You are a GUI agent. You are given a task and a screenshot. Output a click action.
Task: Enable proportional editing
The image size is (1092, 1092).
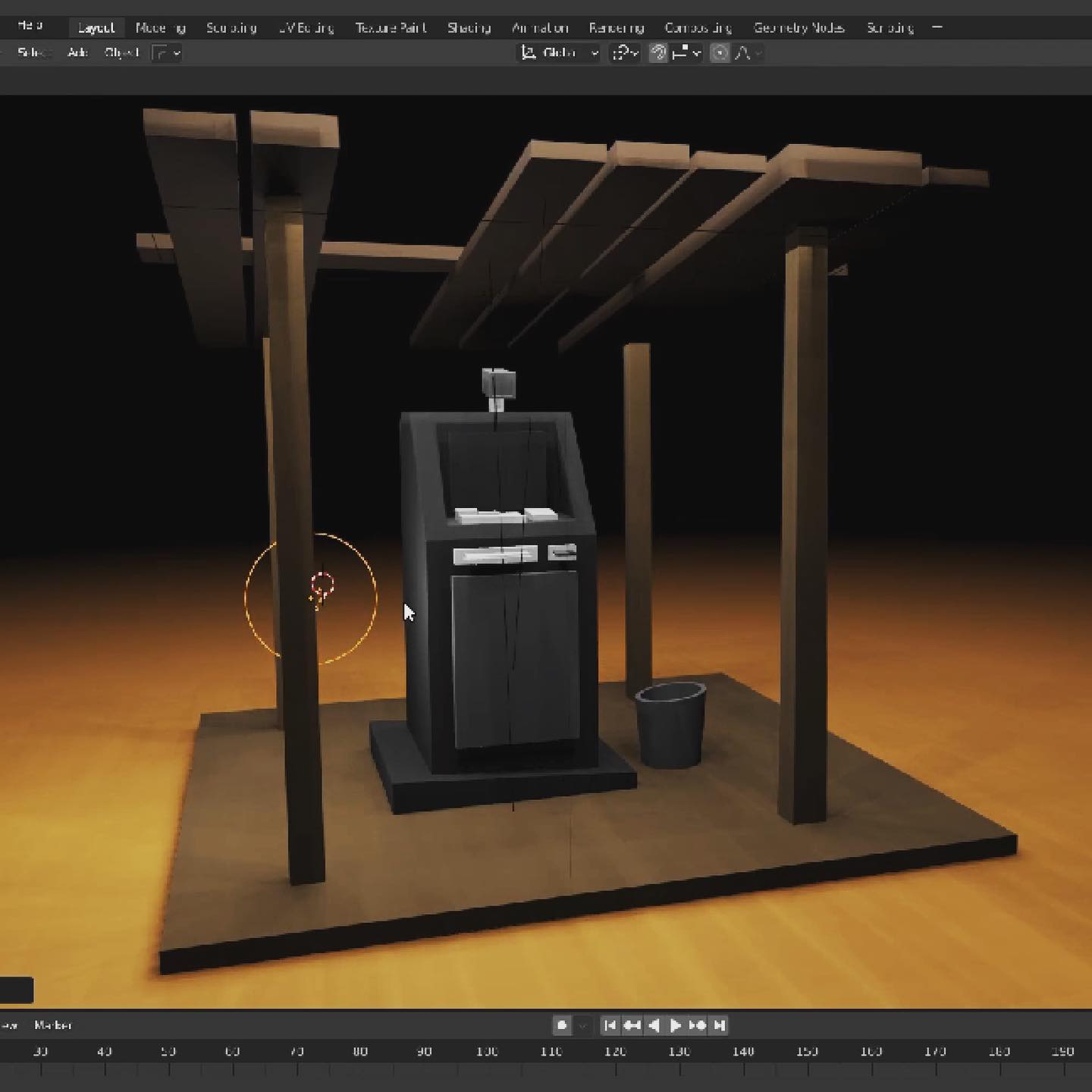point(719,53)
